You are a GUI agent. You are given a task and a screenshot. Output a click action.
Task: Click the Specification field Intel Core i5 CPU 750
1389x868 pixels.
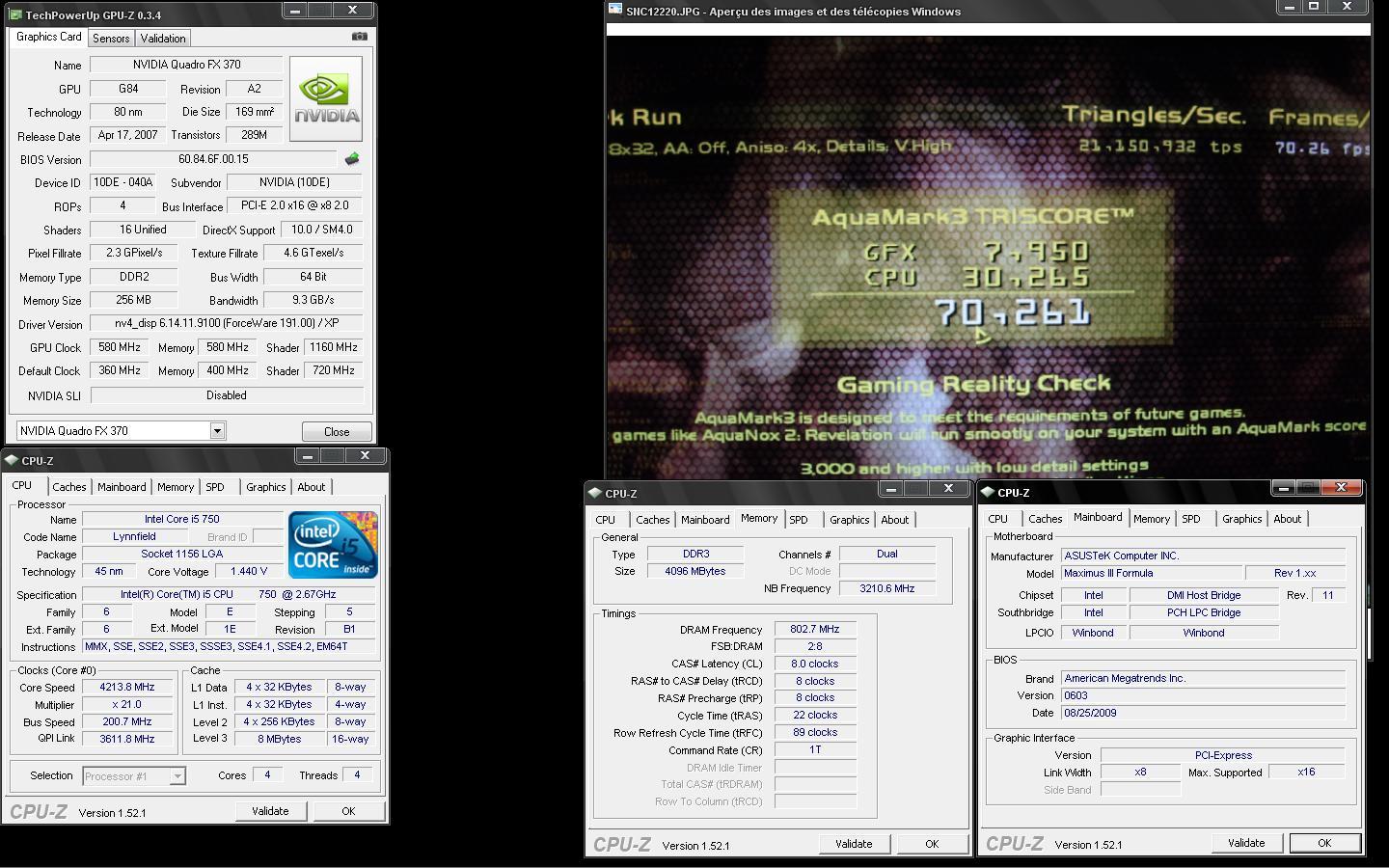coord(228,594)
